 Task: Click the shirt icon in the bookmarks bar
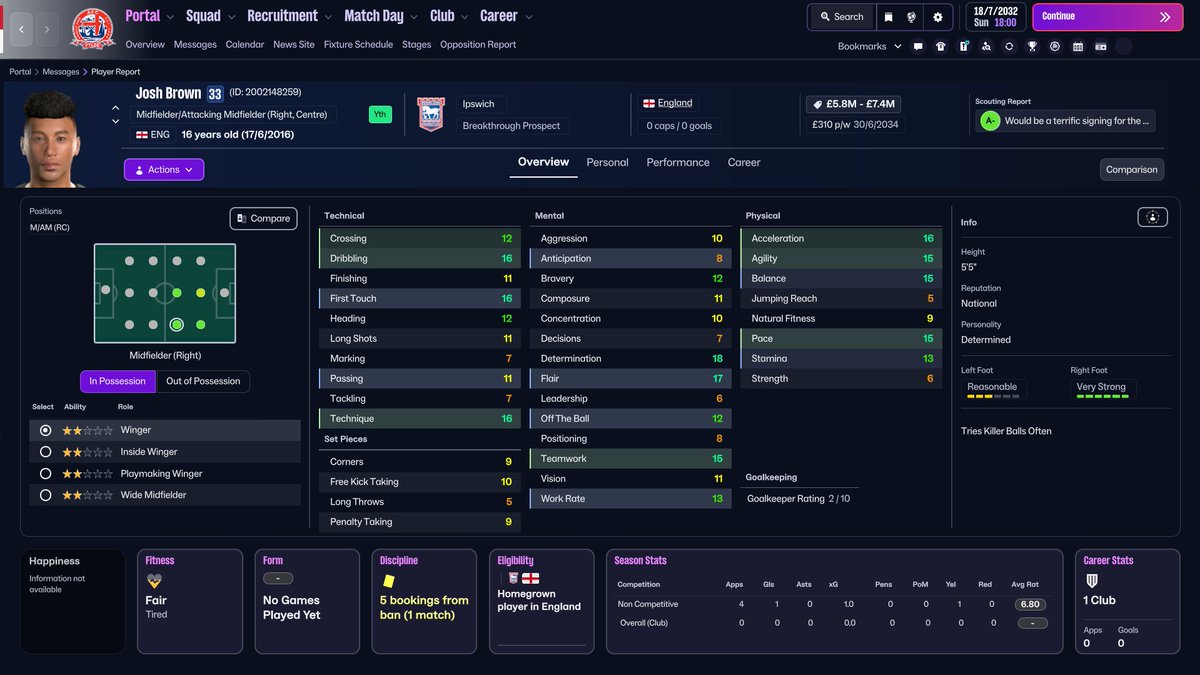coord(939,45)
